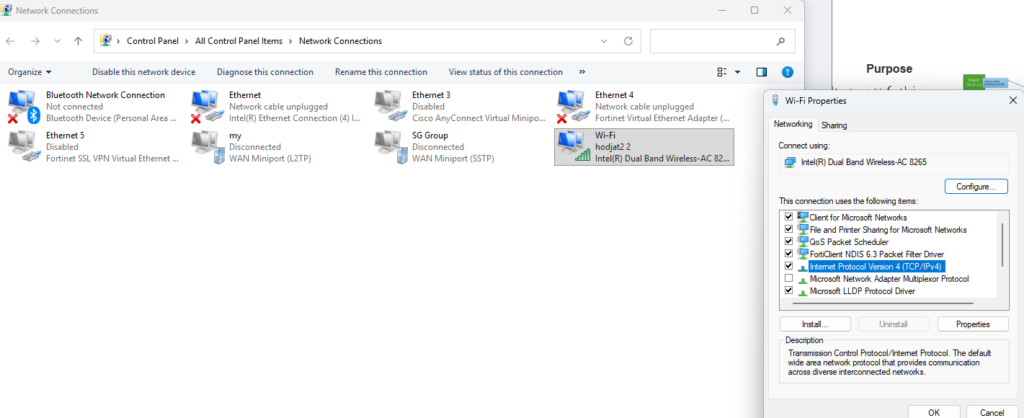Image resolution: width=1024 pixels, height=418 pixels.
Task: Enable Microsoft Network Adapter Multiplexor Protocol checkbox
Action: click(789, 278)
